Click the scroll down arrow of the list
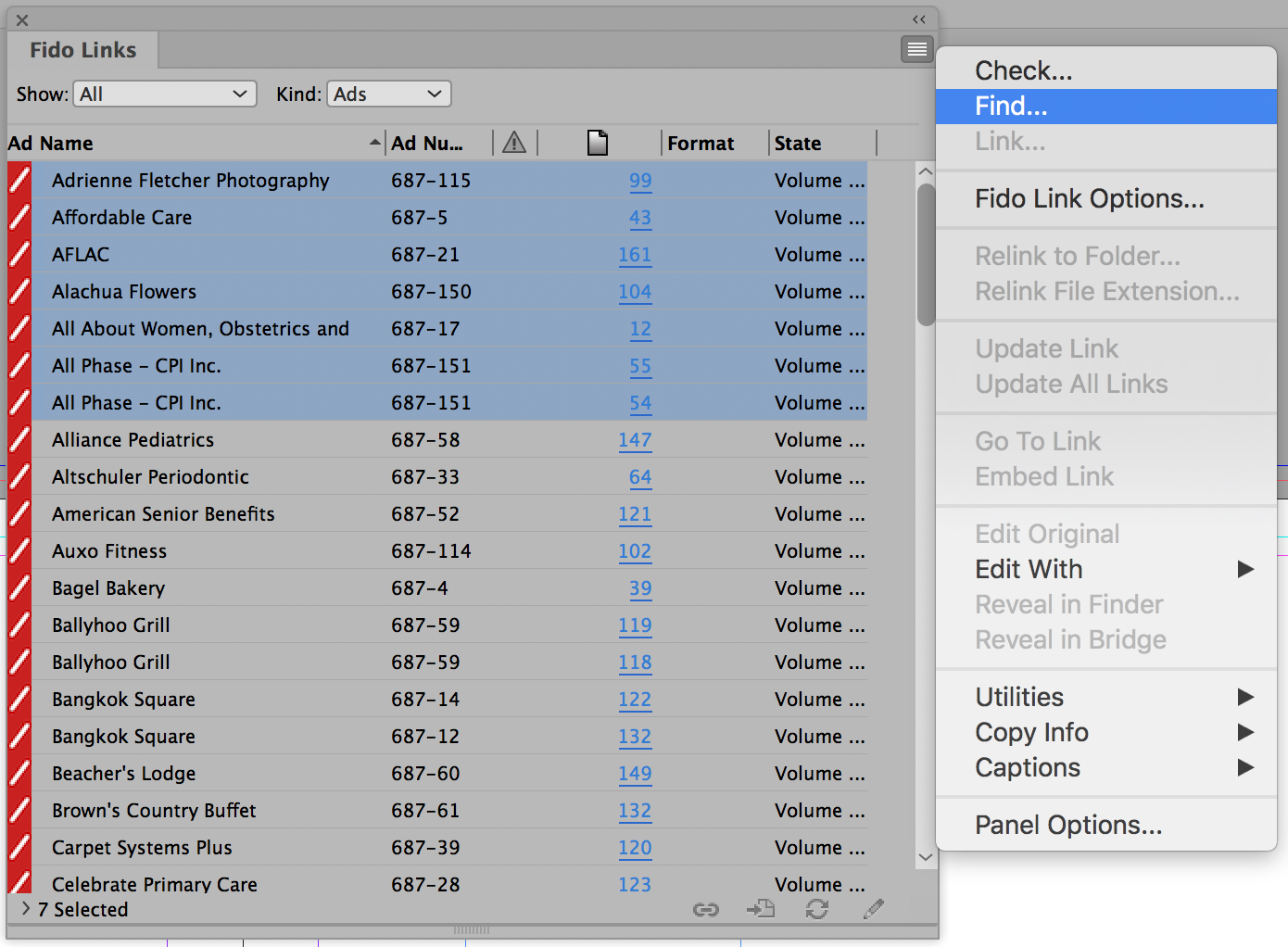Screen dimensions: 1288x947 pos(925,857)
